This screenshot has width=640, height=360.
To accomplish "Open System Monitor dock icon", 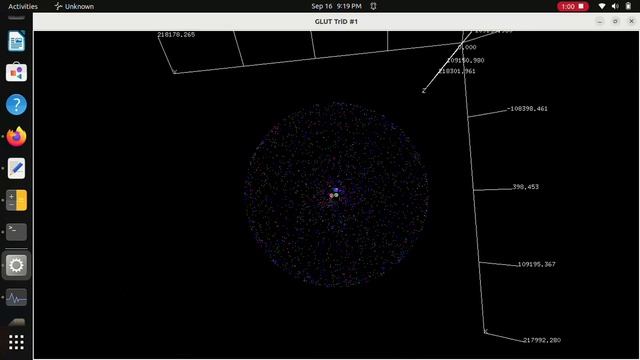I will tap(16, 298).
